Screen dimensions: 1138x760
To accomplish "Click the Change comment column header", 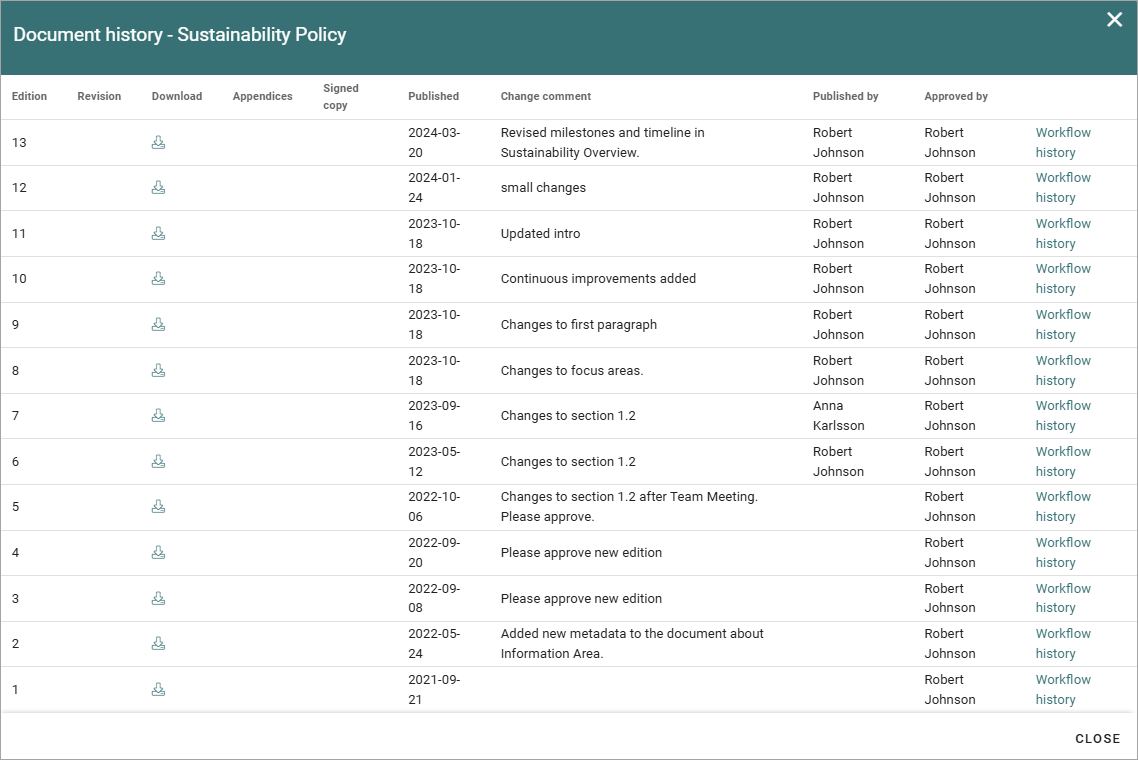I will tap(546, 96).
